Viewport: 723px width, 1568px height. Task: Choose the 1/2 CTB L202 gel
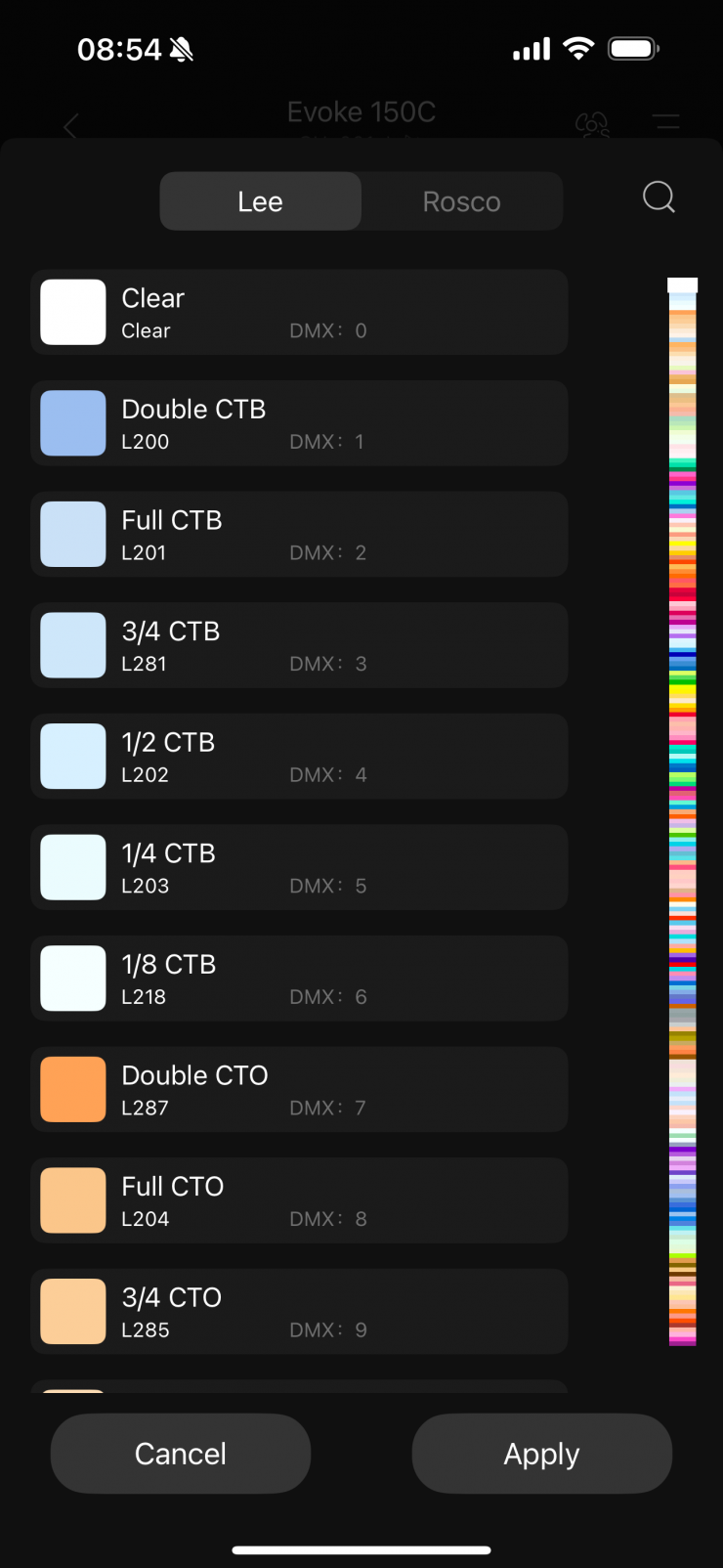tap(299, 757)
